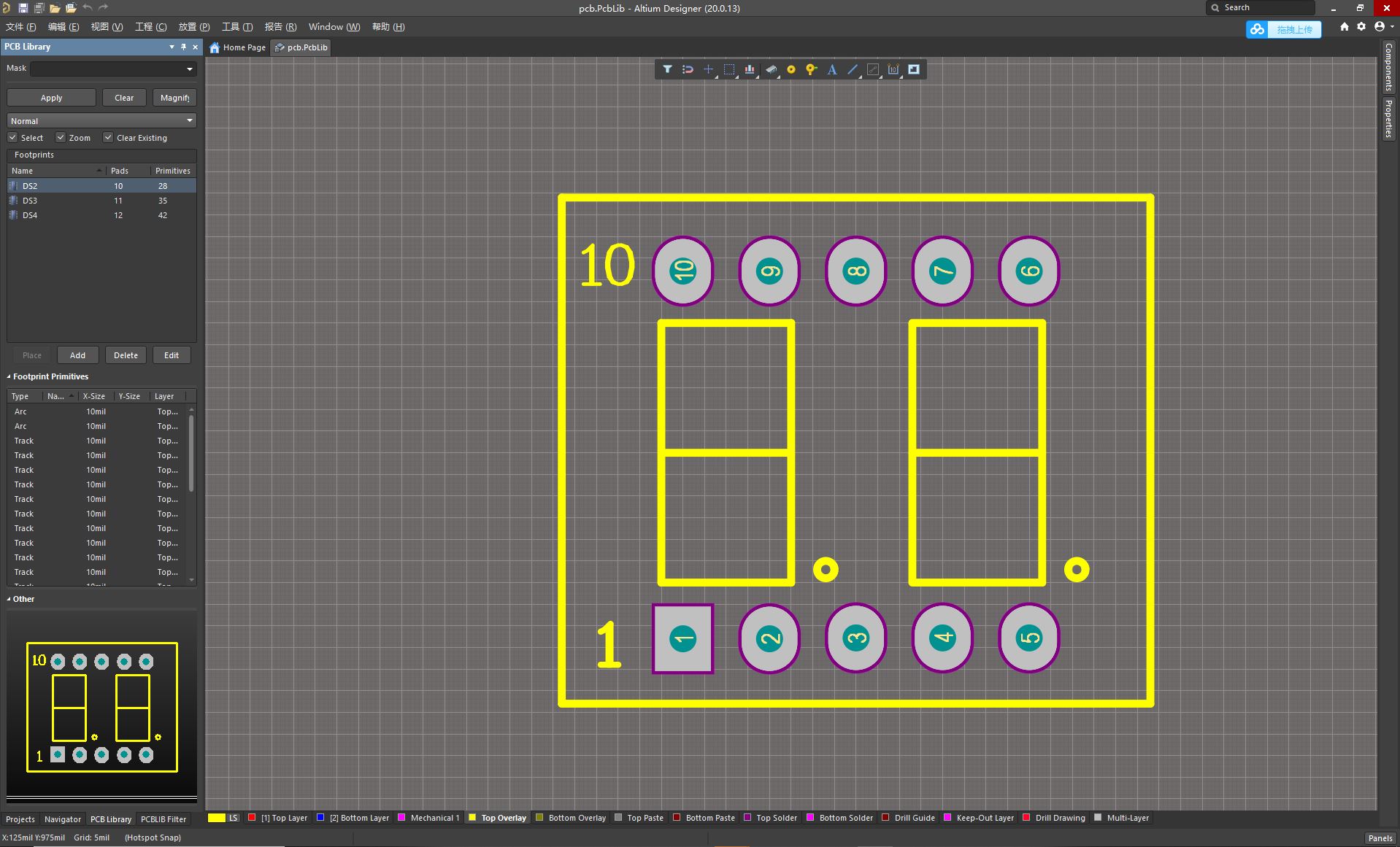Pin the PCB Library panel
The image size is (1400, 847).
183,47
